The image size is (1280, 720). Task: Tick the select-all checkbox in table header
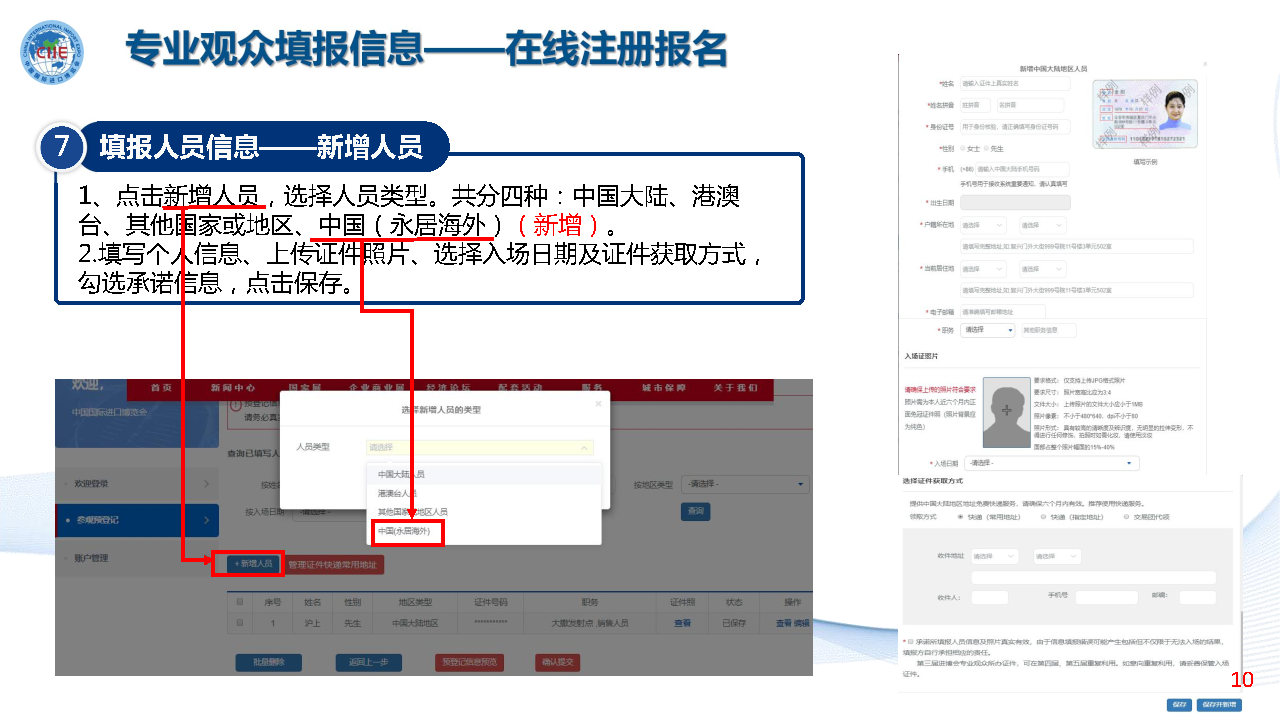coord(239,602)
